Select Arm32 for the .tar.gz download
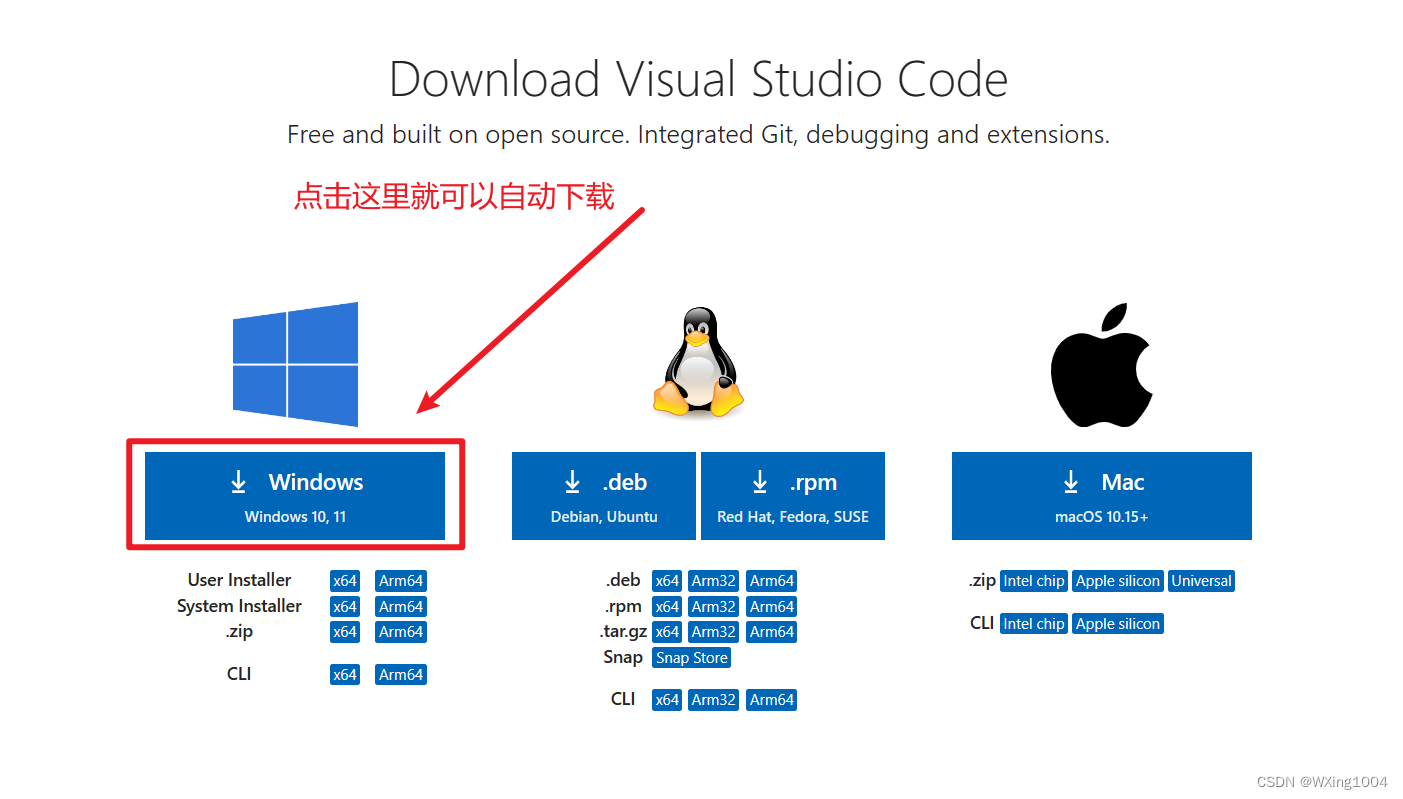Image resolution: width=1403 pixels, height=799 pixels. [713, 631]
